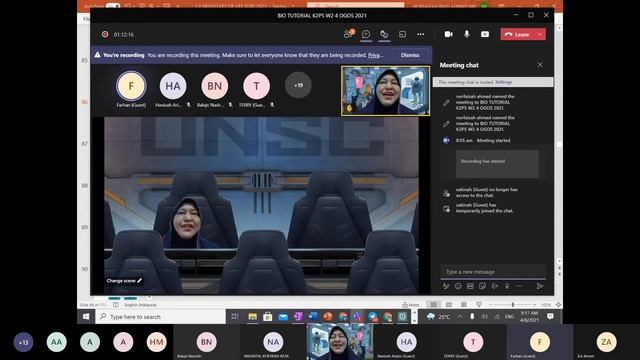This screenshot has width=640, height=360.
Task: Click the self-view video thumbnail
Action: click(x=385, y=91)
